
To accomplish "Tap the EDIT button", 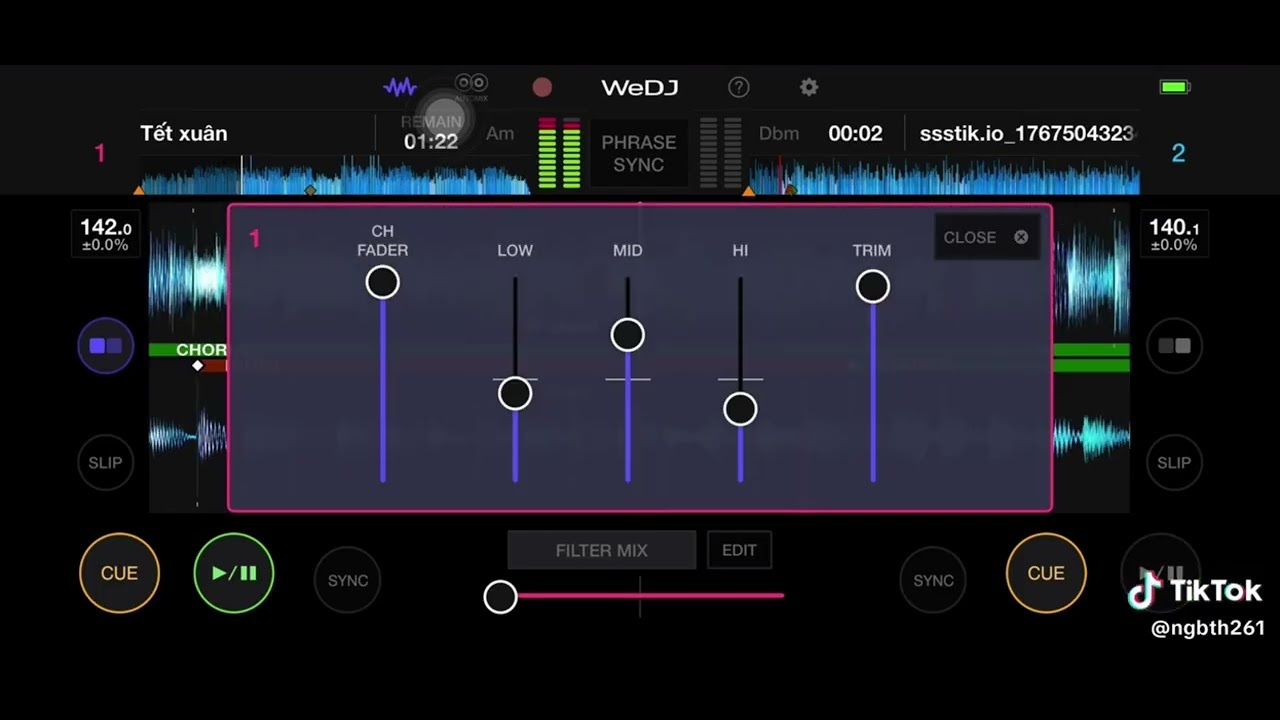I will click(739, 550).
